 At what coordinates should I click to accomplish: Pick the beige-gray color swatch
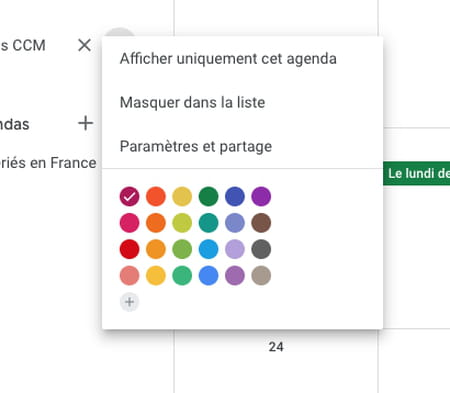[x=261, y=276]
